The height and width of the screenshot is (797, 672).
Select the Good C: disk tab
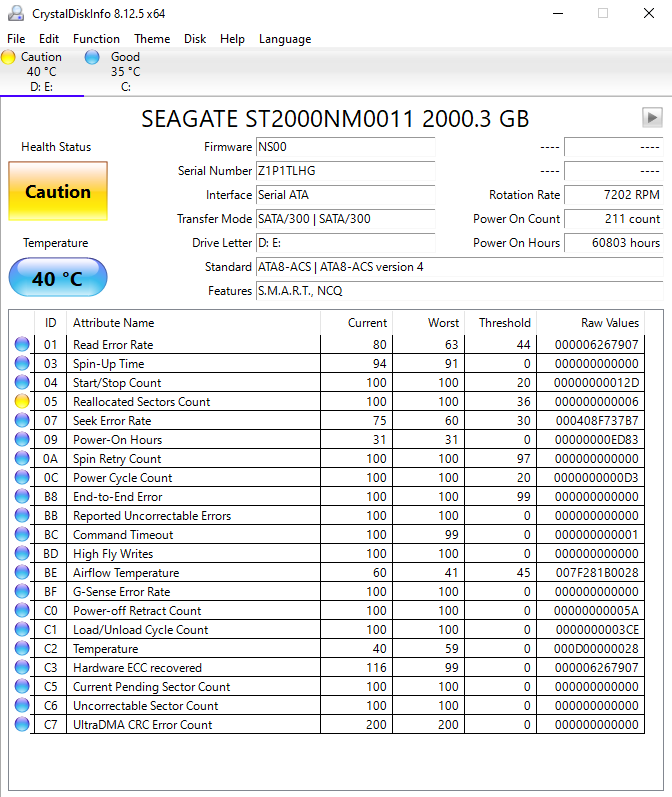point(126,72)
